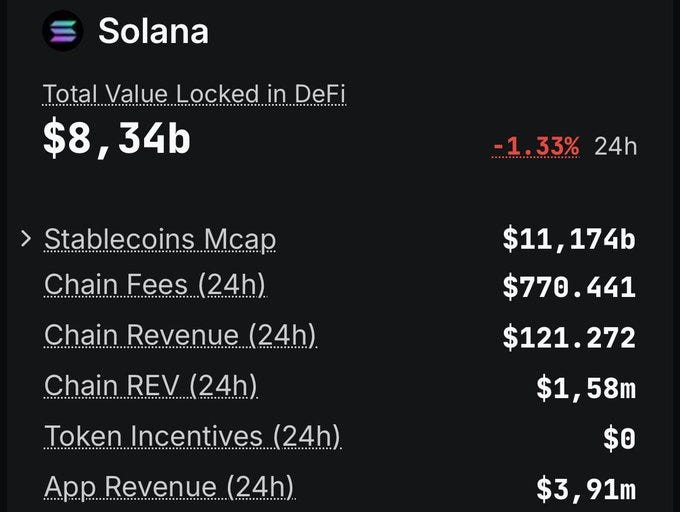Open the Stablecoins Mcap label
The height and width of the screenshot is (512, 680).
160,240
